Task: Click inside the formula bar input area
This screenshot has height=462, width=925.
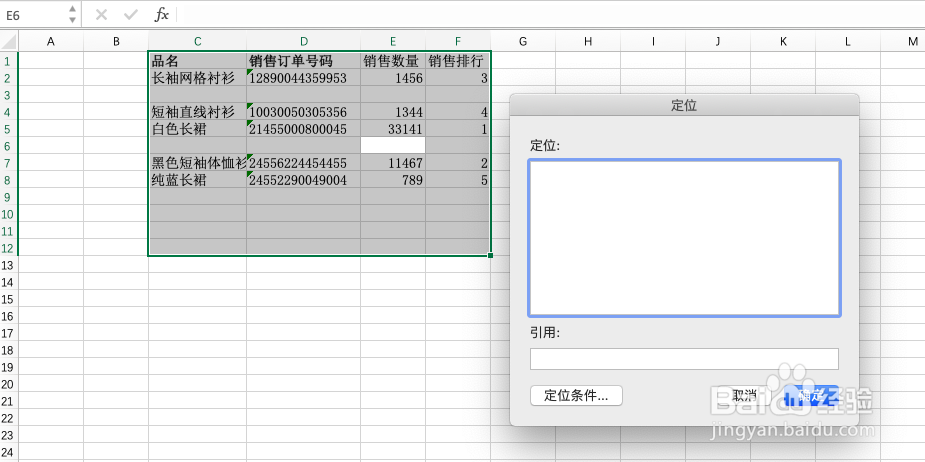Action: coord(550,15)
